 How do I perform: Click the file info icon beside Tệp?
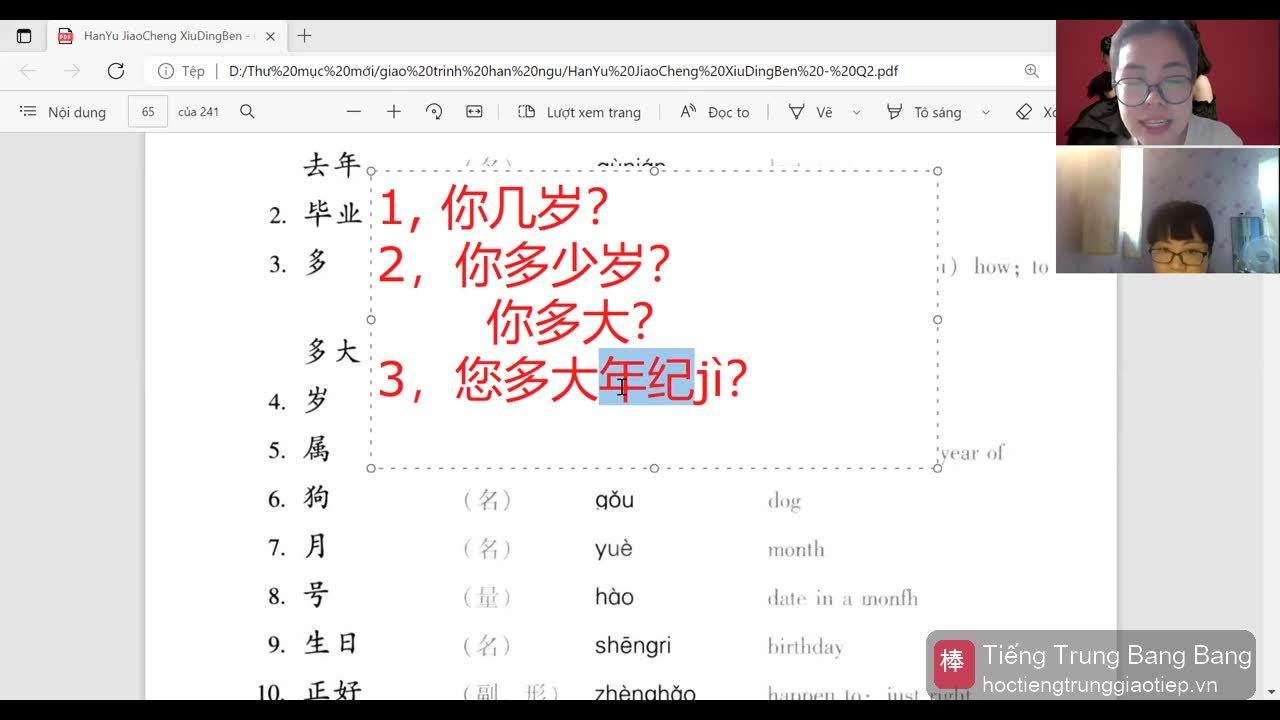pos(164,71)
